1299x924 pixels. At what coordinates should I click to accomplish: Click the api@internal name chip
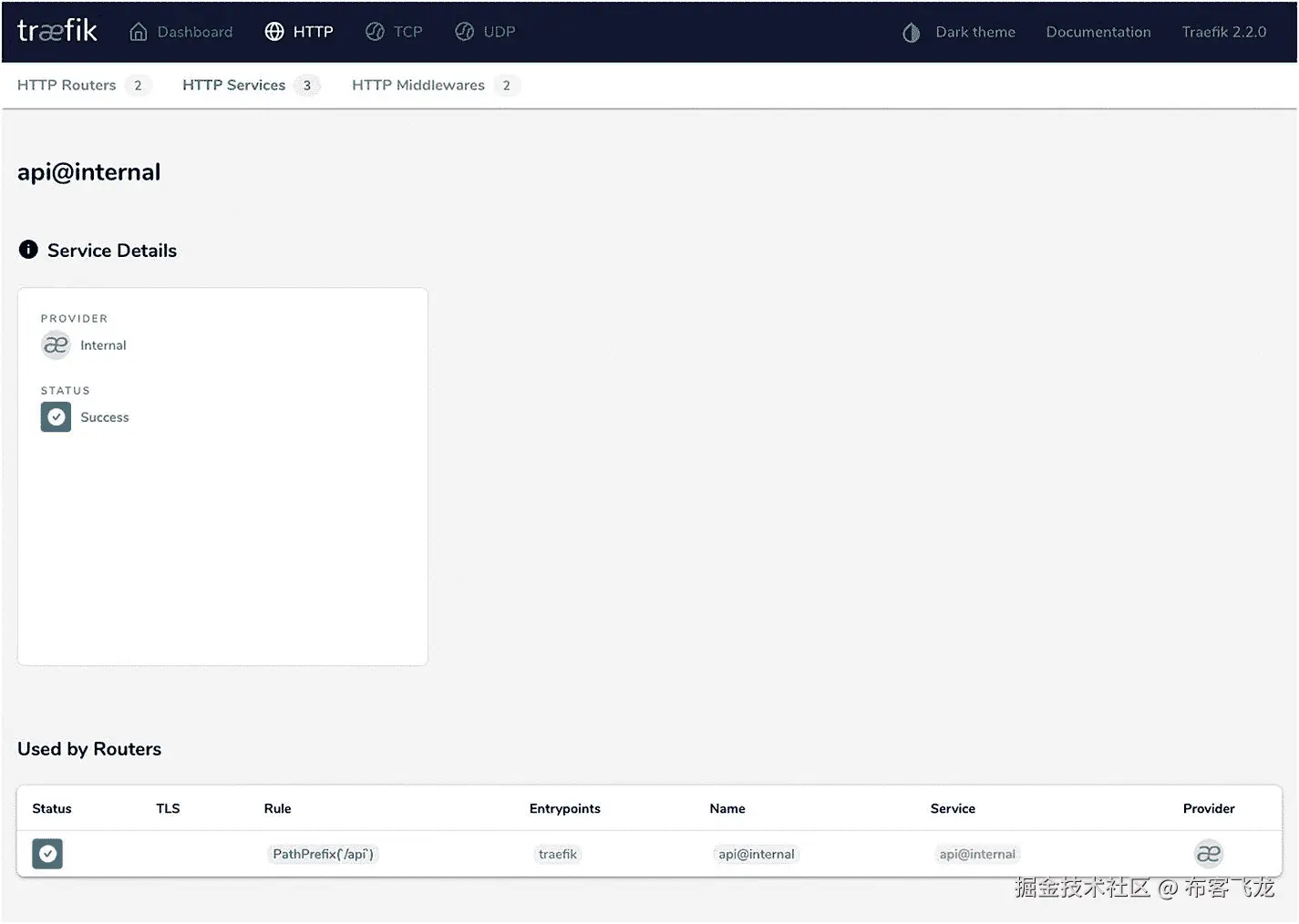pos(757,854)
